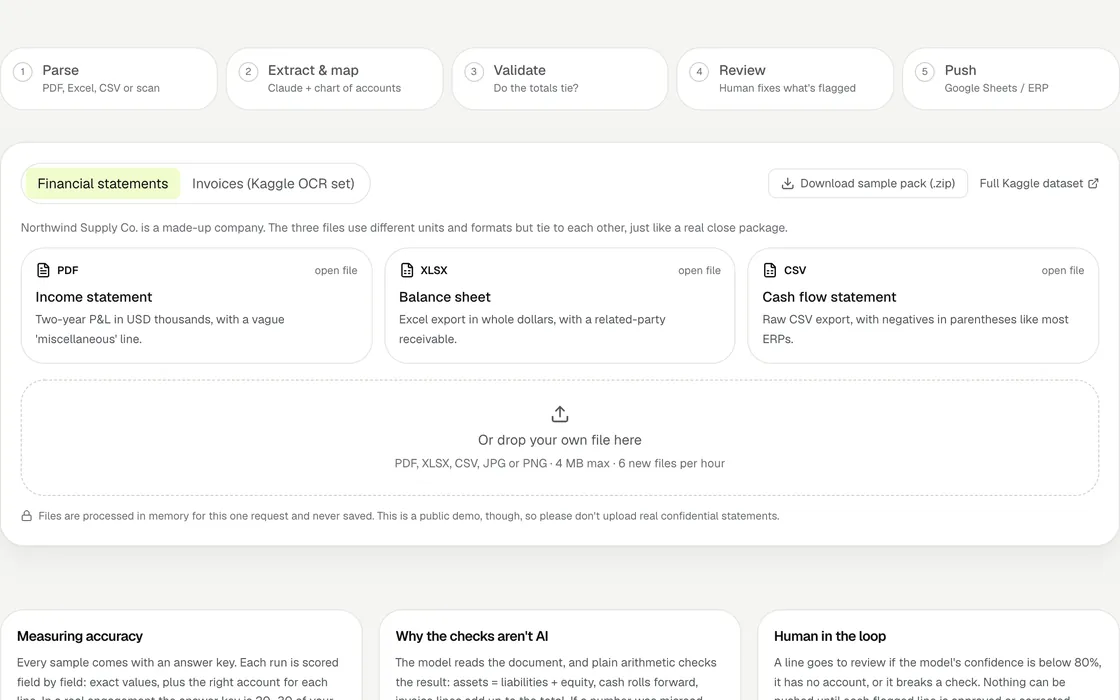Click 'Claude + chart of accounts' subtitle text
The image size is (1120, 700).
pos(334,88)
